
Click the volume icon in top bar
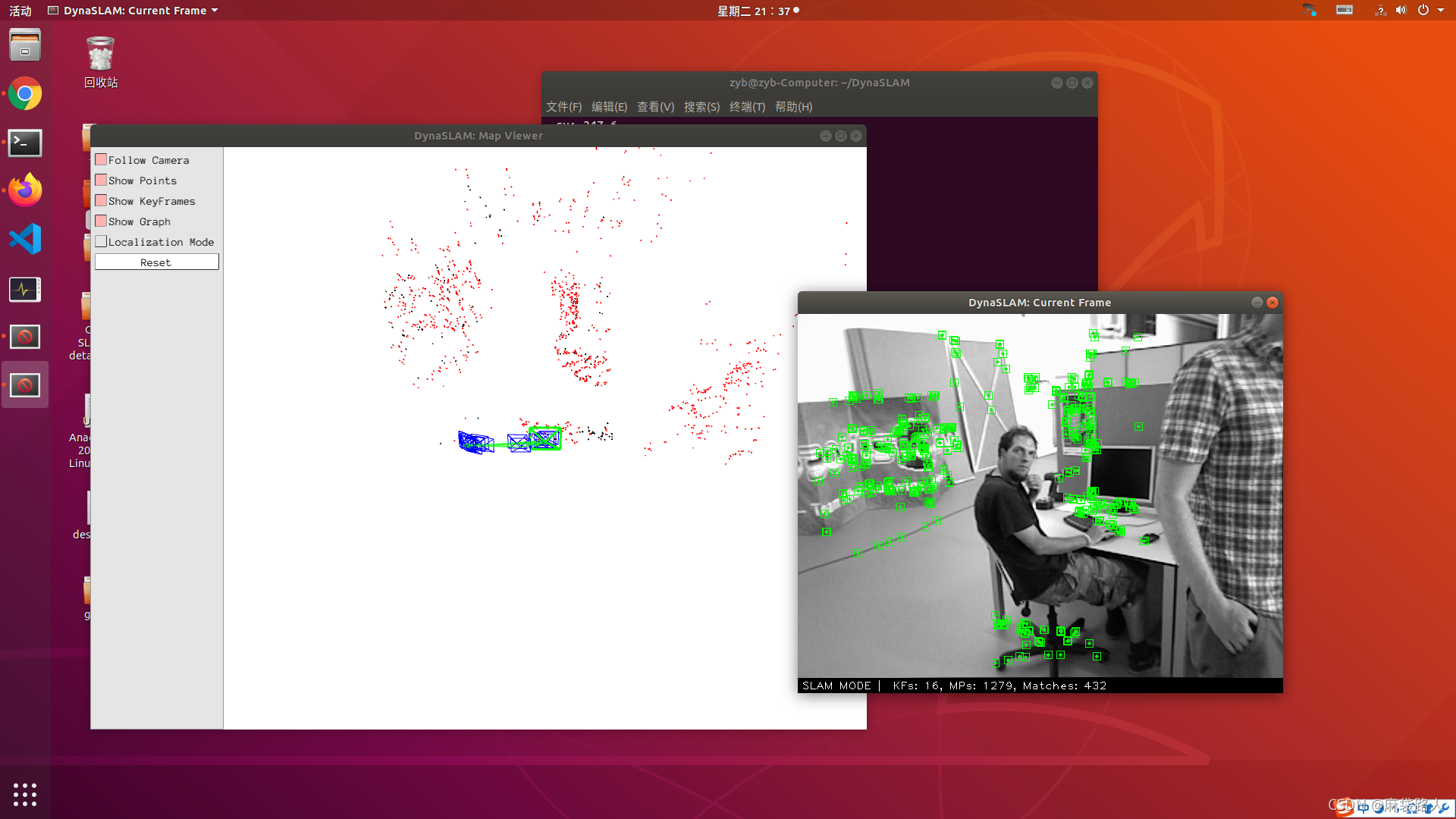pos(1401,11)
